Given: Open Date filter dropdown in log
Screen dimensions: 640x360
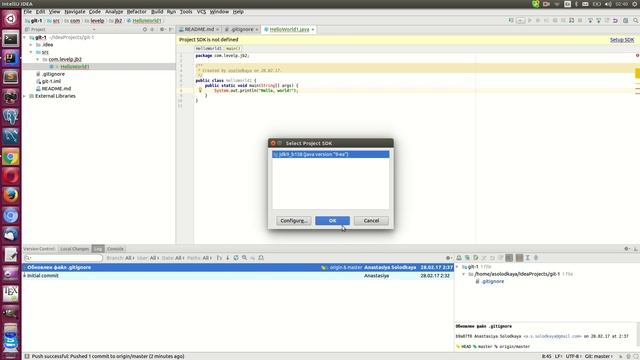Looking at the screenshot, I should pyautogui.click(x=173, y=258).
